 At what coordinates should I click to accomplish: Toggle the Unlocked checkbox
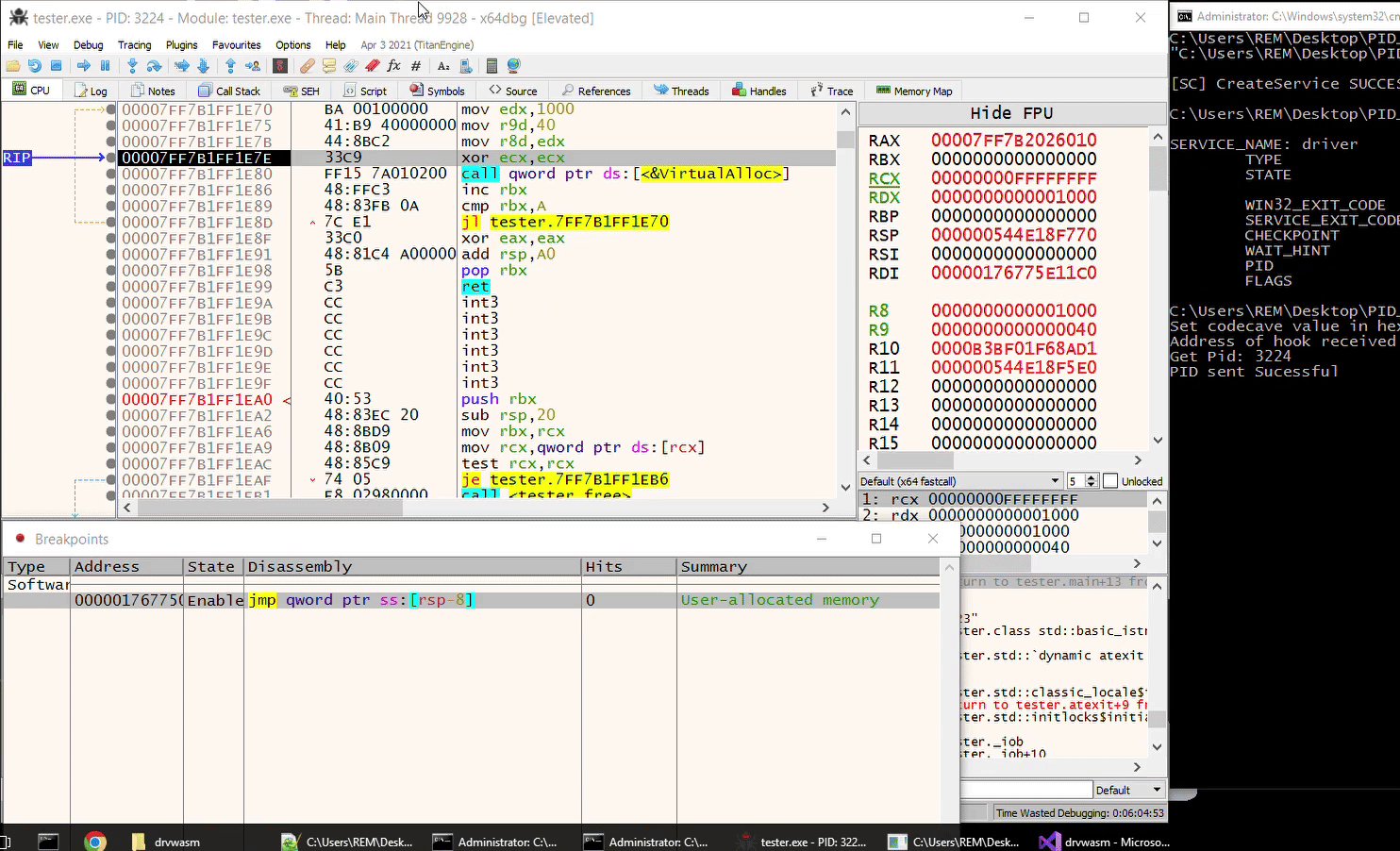[1110, 481]
